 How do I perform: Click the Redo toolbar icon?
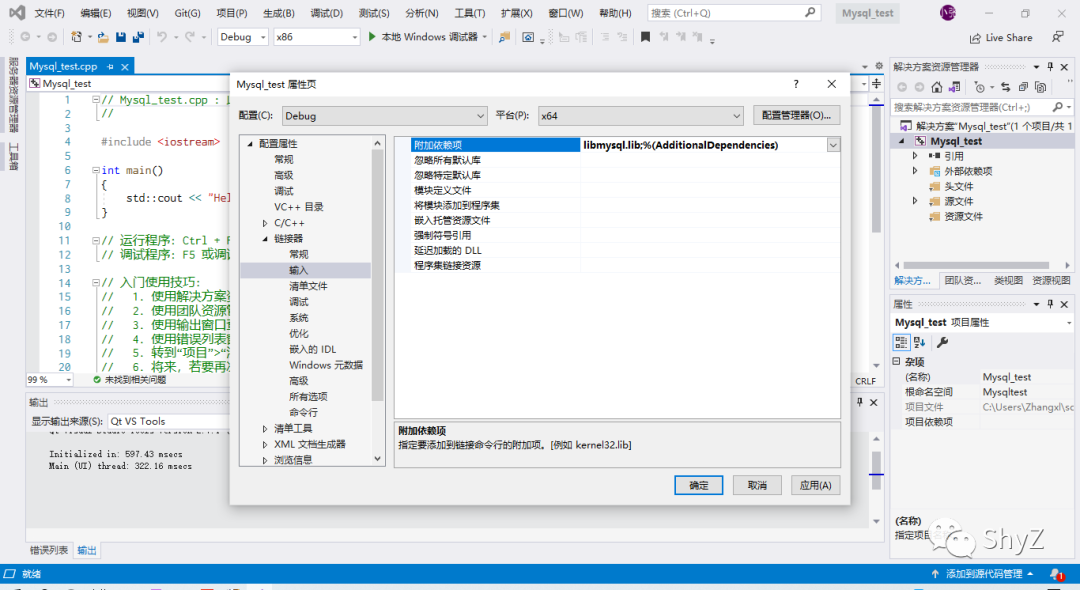point(189,37)
